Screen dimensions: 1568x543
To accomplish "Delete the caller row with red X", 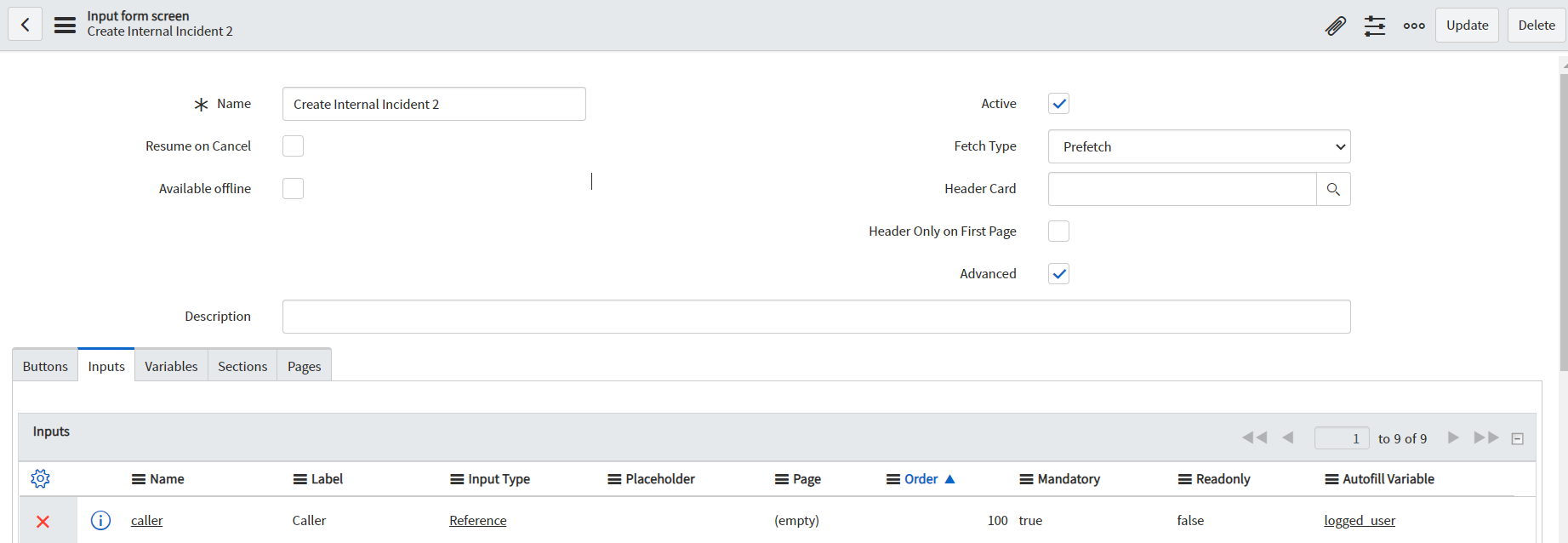I will [x=43, y=521].
